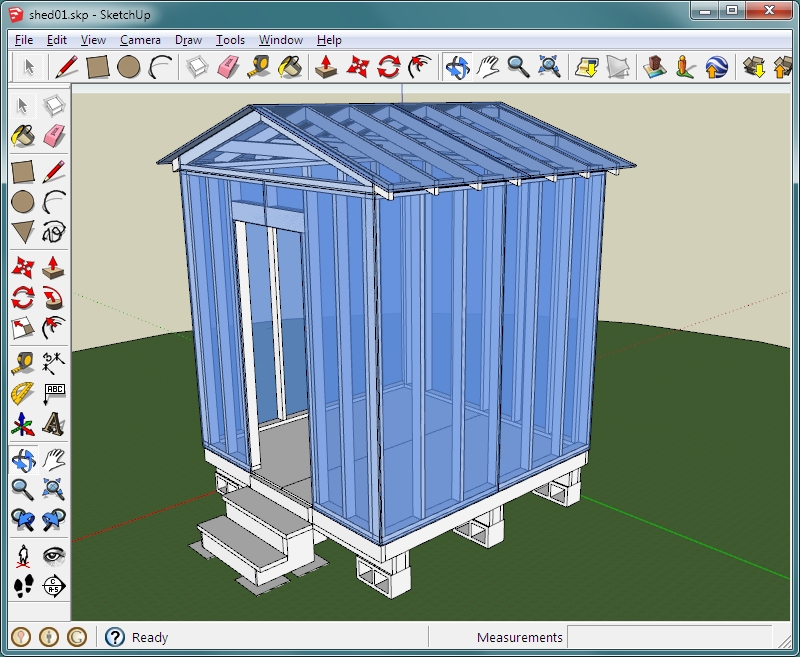Select the pink Eraser in the horizontal toolbar
The height and width of the screenshot is (657, 800).
228,67
